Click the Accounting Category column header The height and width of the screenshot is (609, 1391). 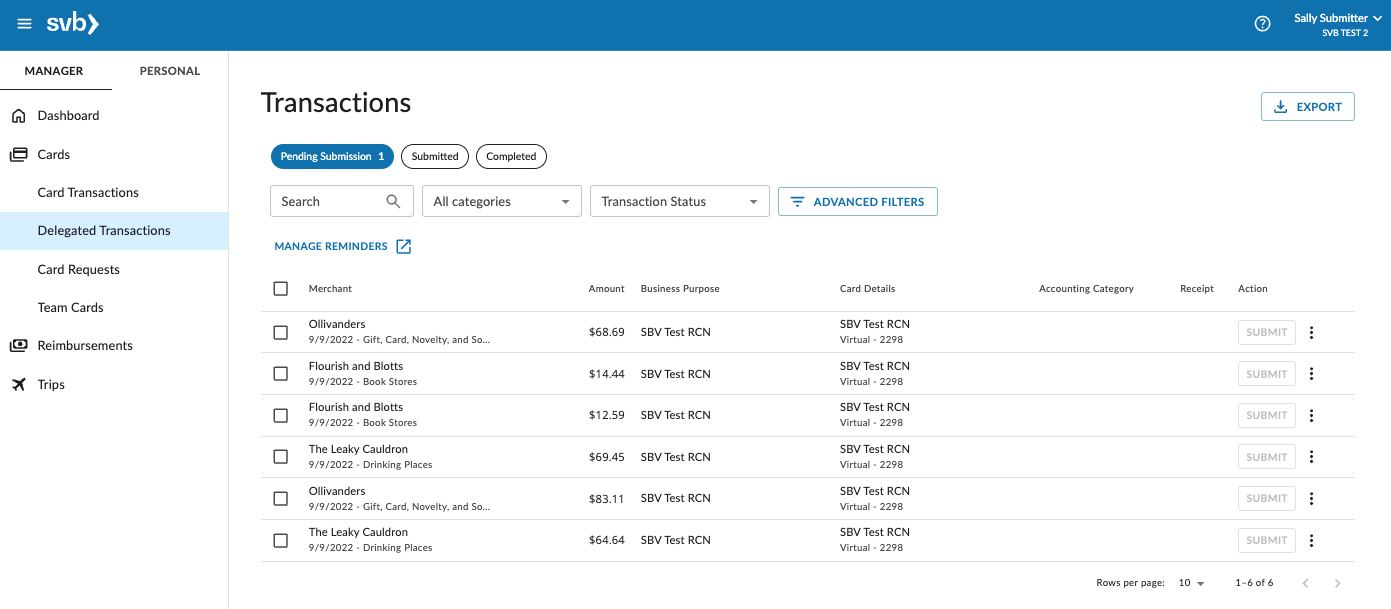[x=1086, y=289]
